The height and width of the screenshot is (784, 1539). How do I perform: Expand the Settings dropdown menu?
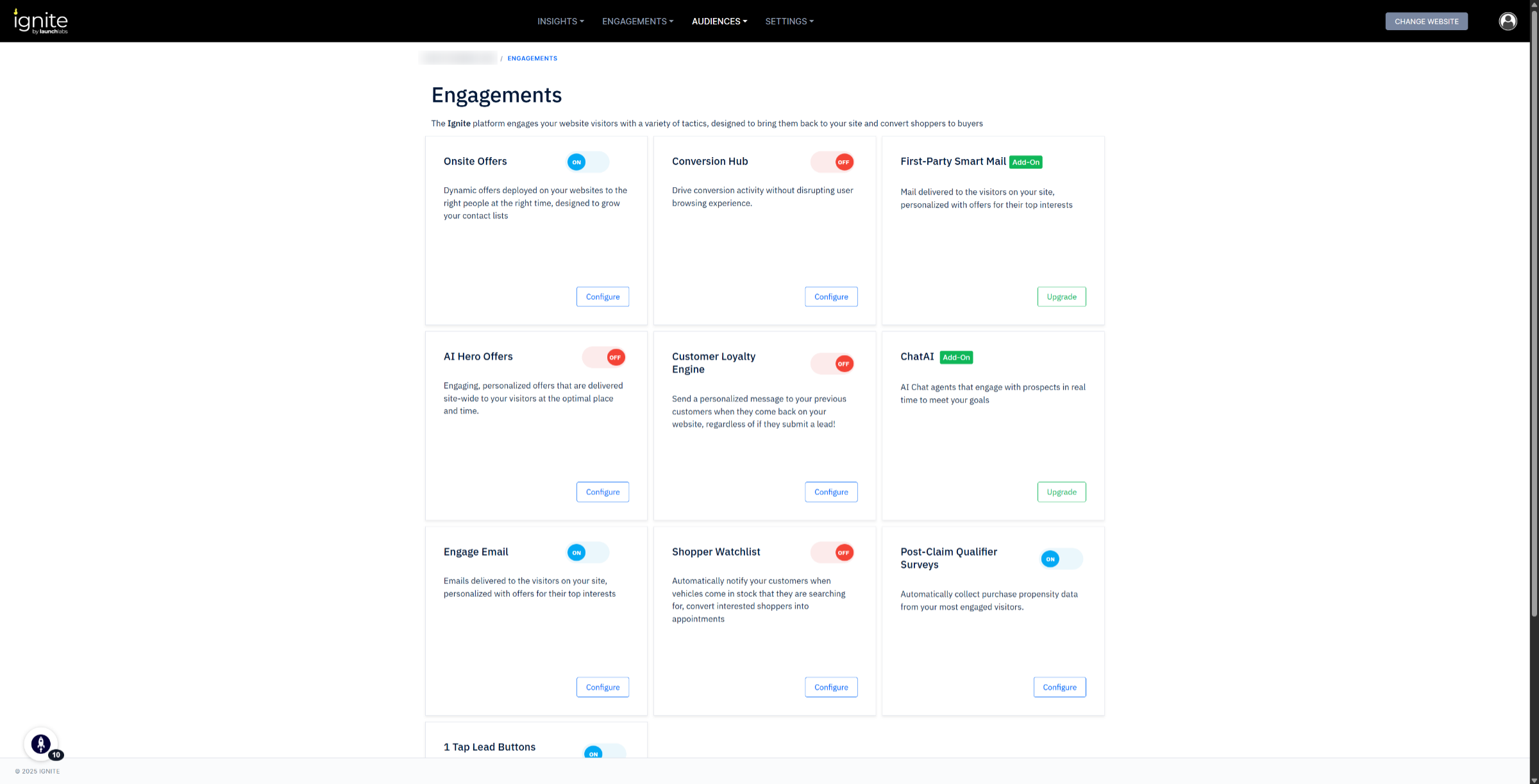point(789,21)
